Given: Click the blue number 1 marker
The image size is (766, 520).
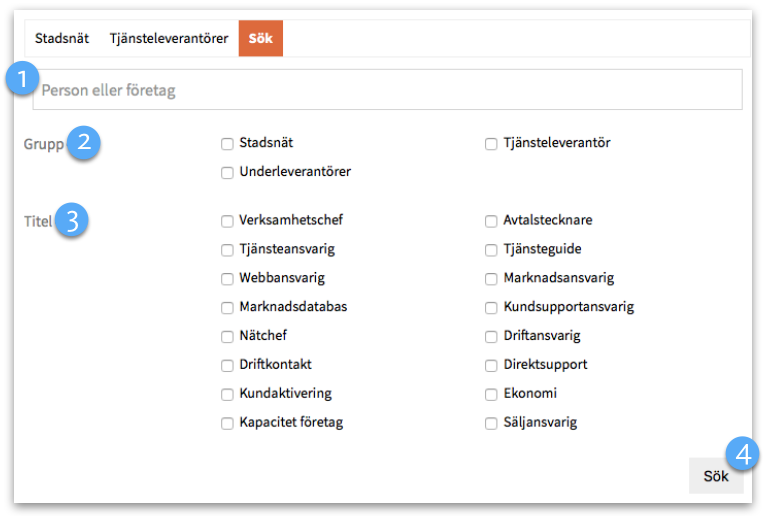Looking at the screenshot, I should (22, 78).
